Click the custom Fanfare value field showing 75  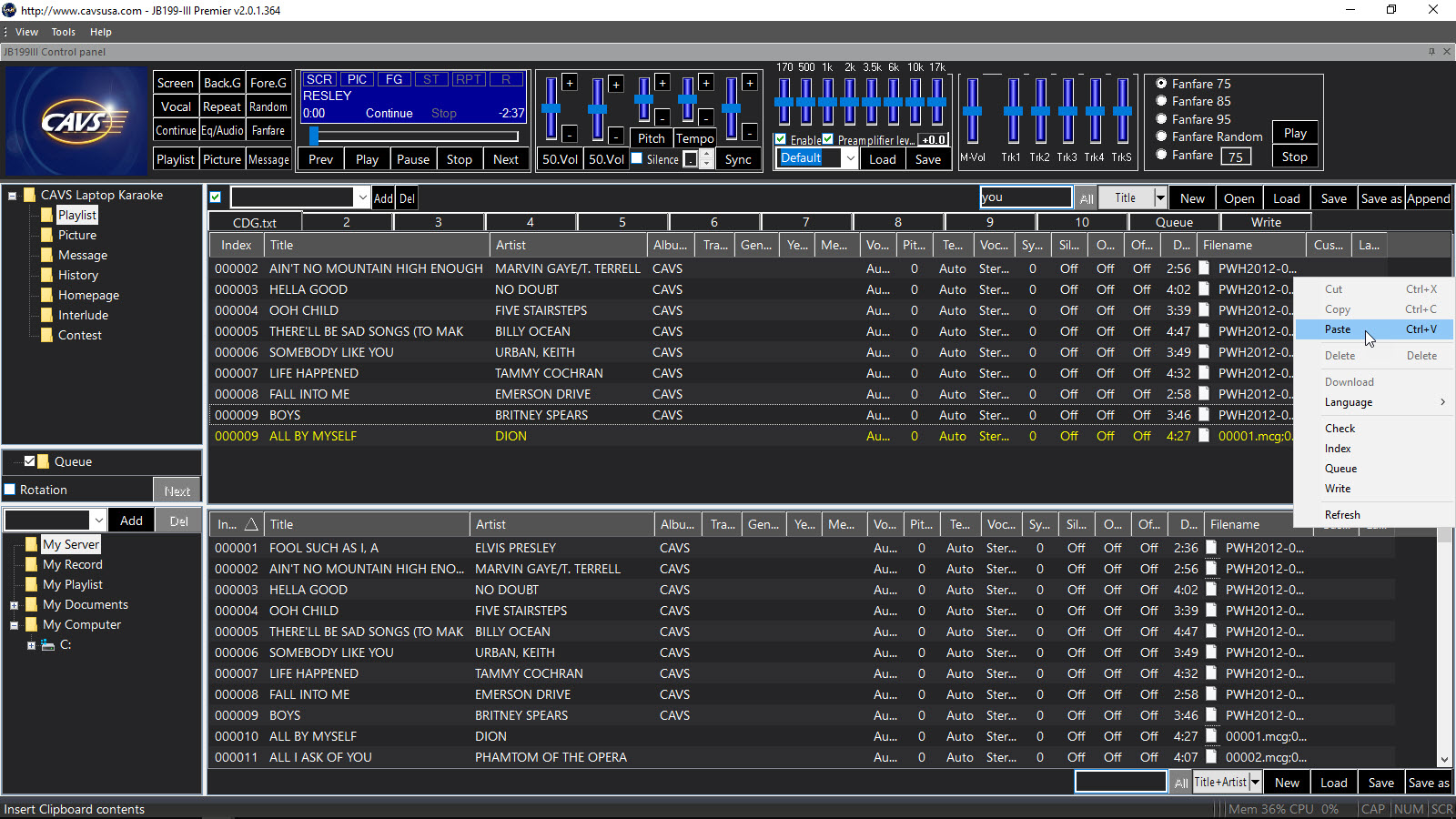(x=1236, y=157)
